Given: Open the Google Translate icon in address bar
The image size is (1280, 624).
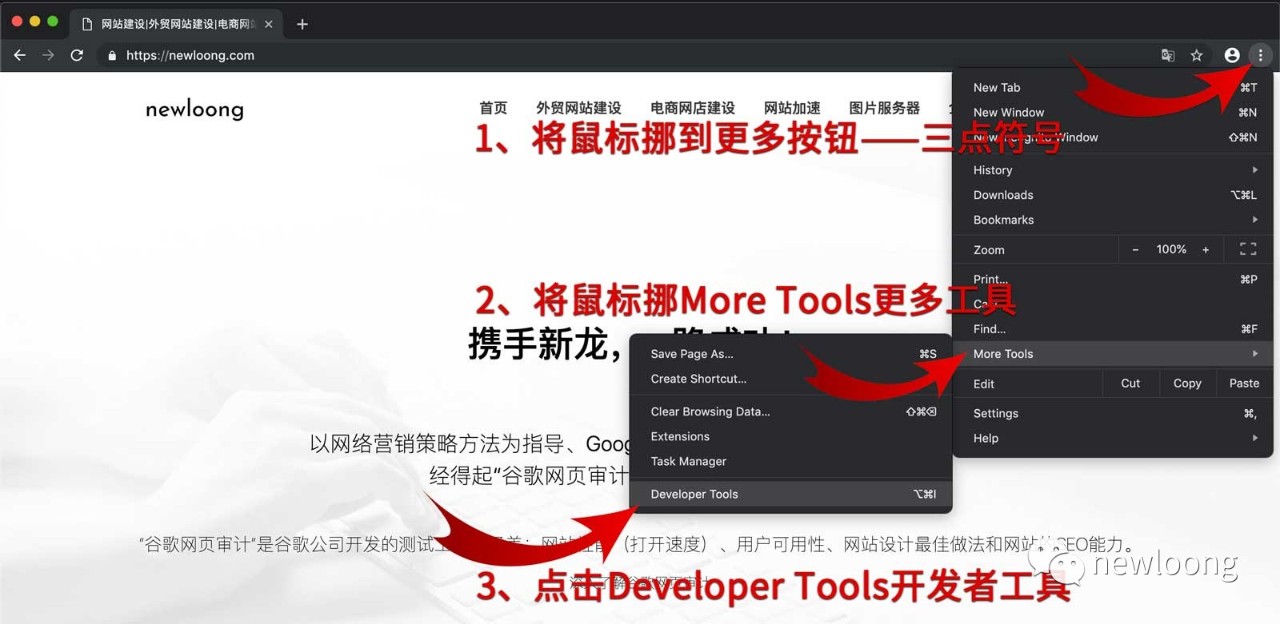Looking at the screenshot, I should [x=1168, y=55].
